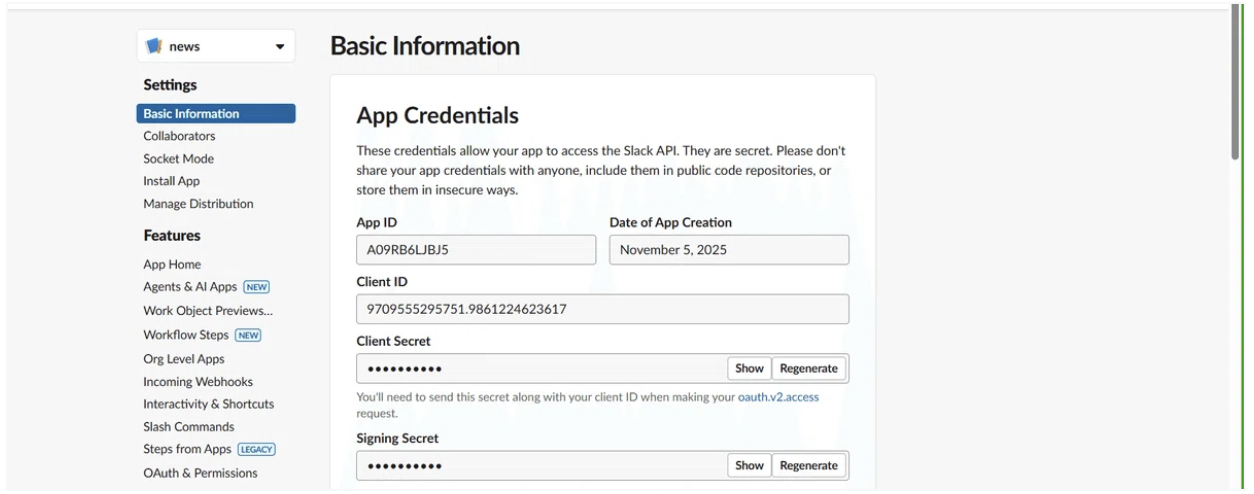Image resolution: width=1254 pixels, height=494 pixels.
Task: Open the news app selector dropdown
Action: pos(279,47)
